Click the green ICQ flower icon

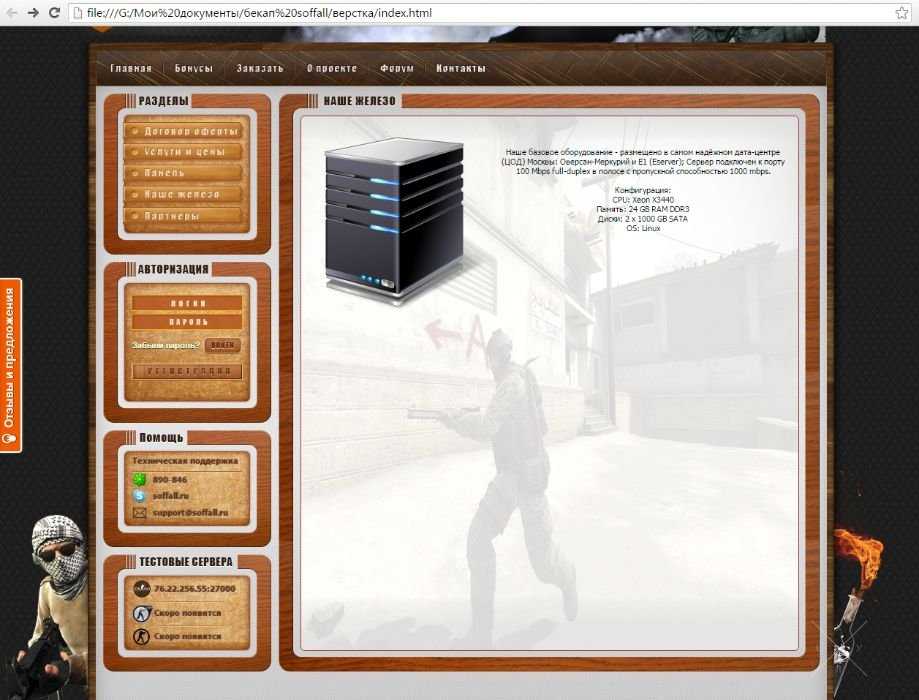pos(139,480)
